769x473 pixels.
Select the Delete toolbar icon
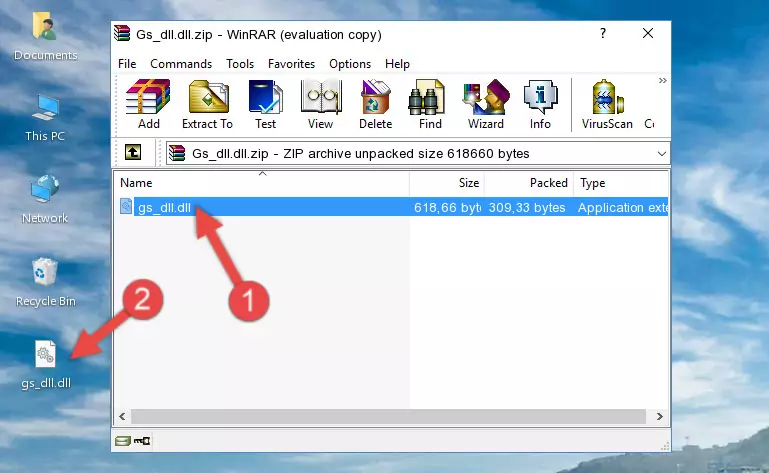376,104
